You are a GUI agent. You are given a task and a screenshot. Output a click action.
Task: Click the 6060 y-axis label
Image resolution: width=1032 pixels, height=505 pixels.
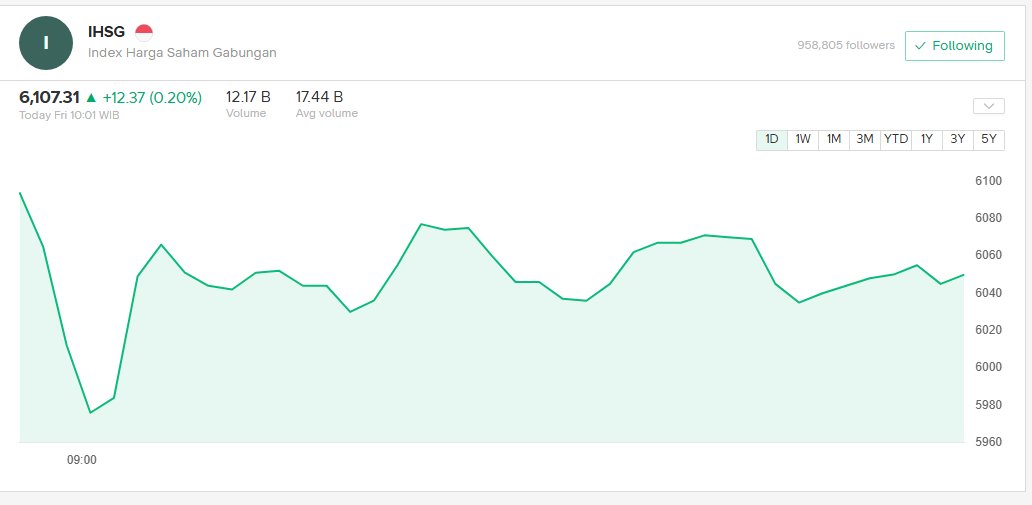pos(988,255)
